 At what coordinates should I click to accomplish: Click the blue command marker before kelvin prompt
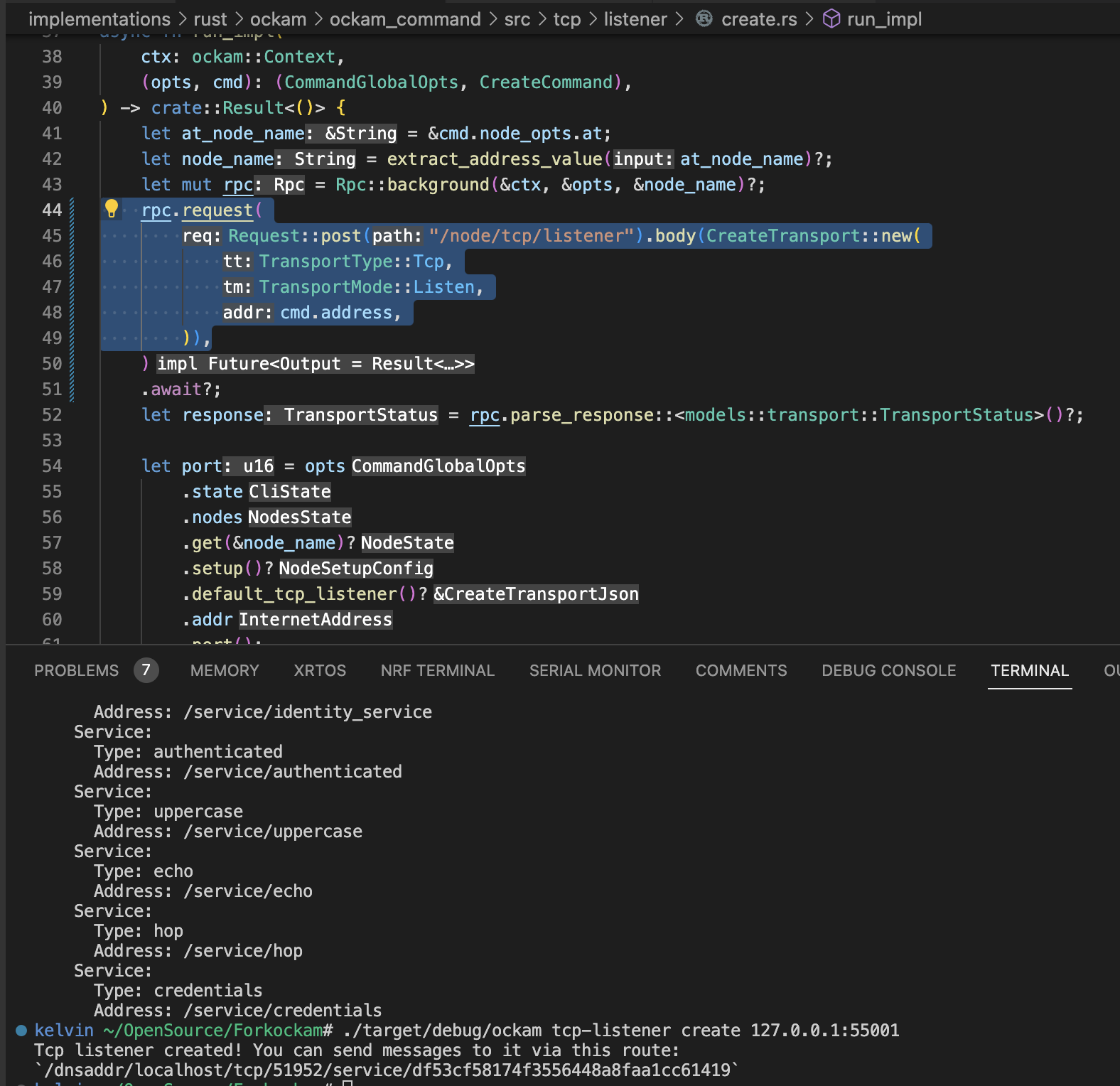pos(21,1030)
